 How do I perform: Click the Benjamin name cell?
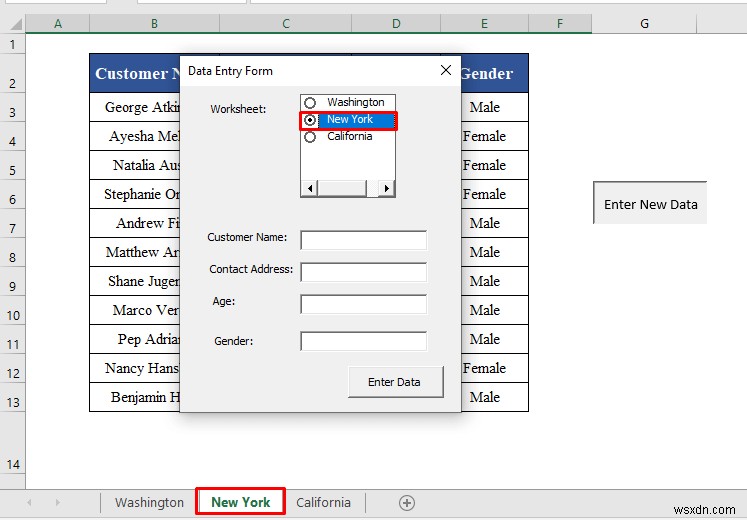tap(135, 397)
